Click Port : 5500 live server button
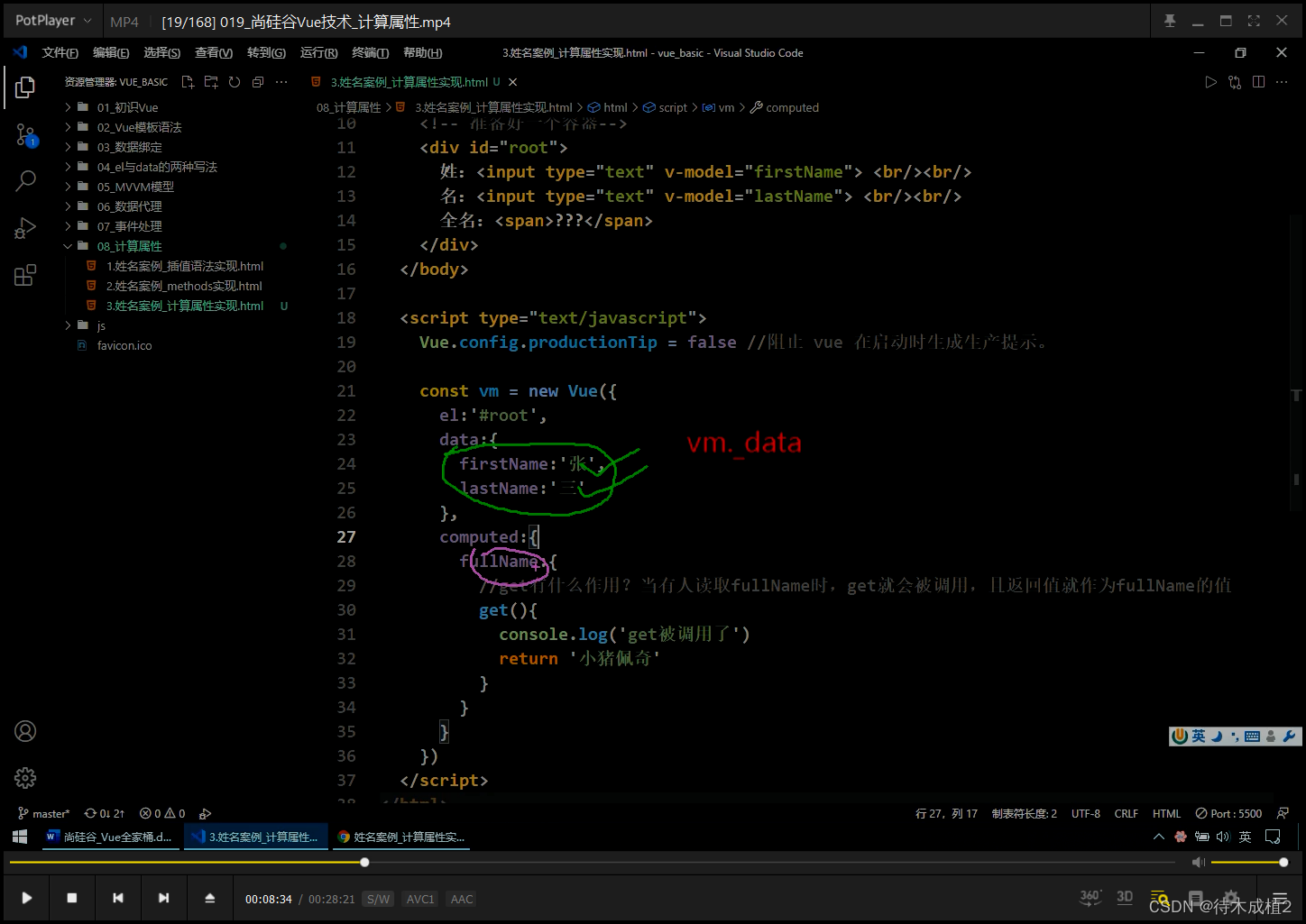 click(x=1228, y=813)
